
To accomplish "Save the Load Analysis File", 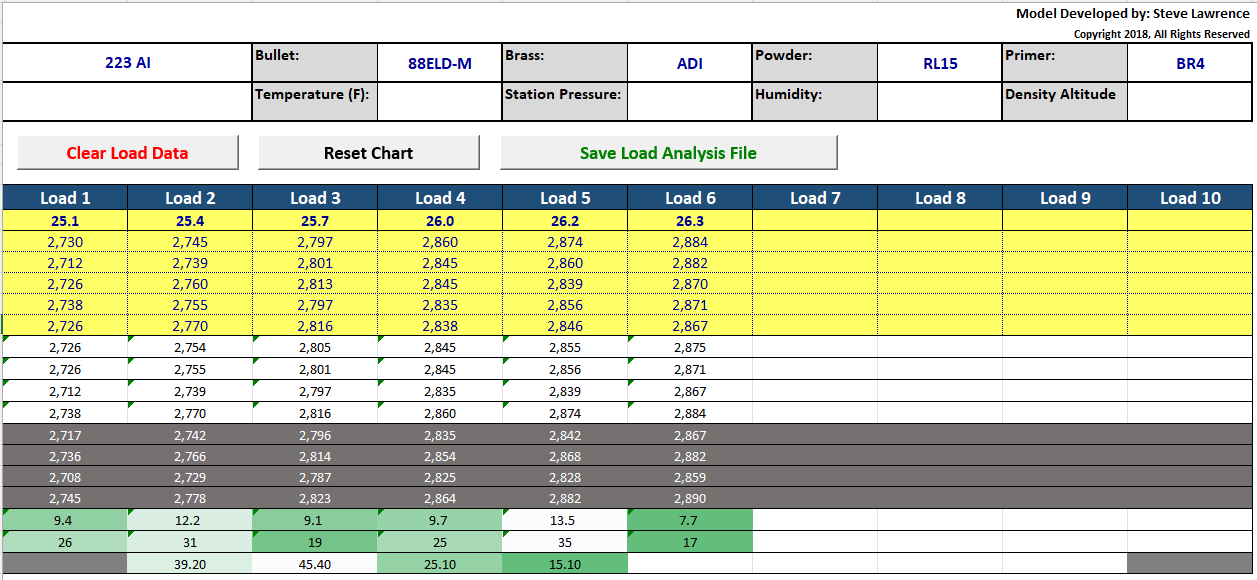I will coord(668,153).
